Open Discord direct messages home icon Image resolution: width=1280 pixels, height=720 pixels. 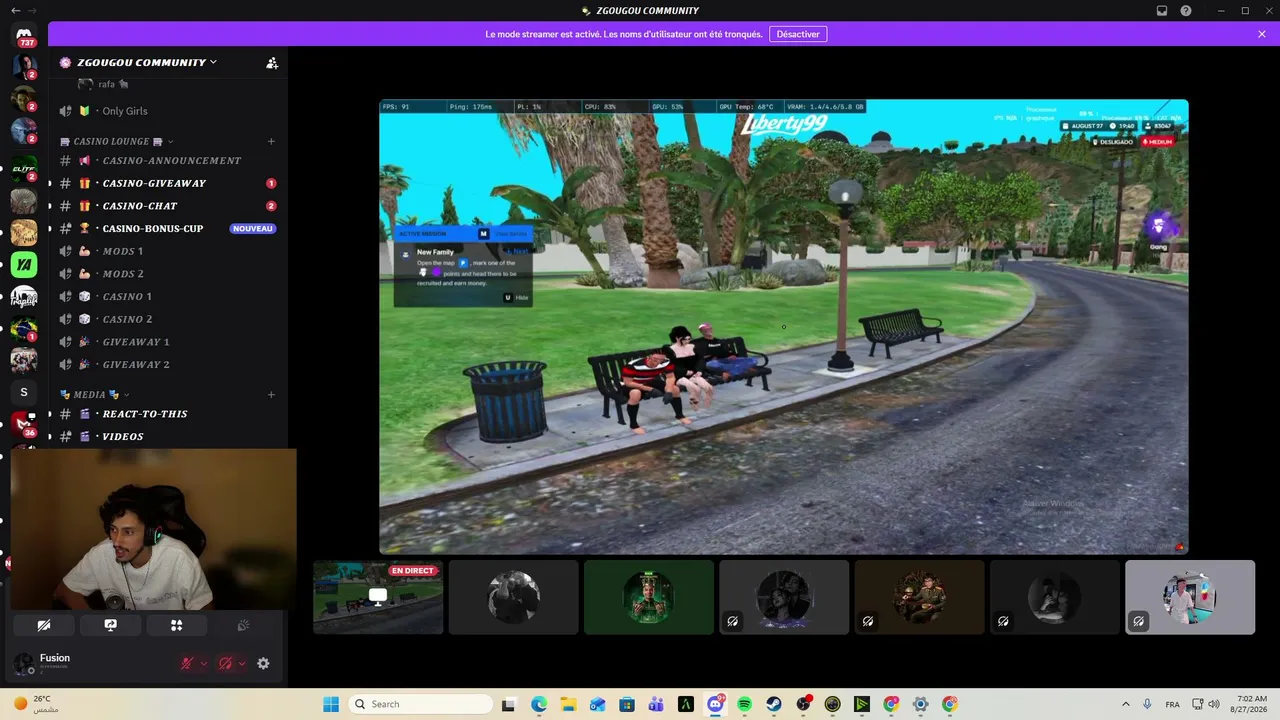coord(24,35)
